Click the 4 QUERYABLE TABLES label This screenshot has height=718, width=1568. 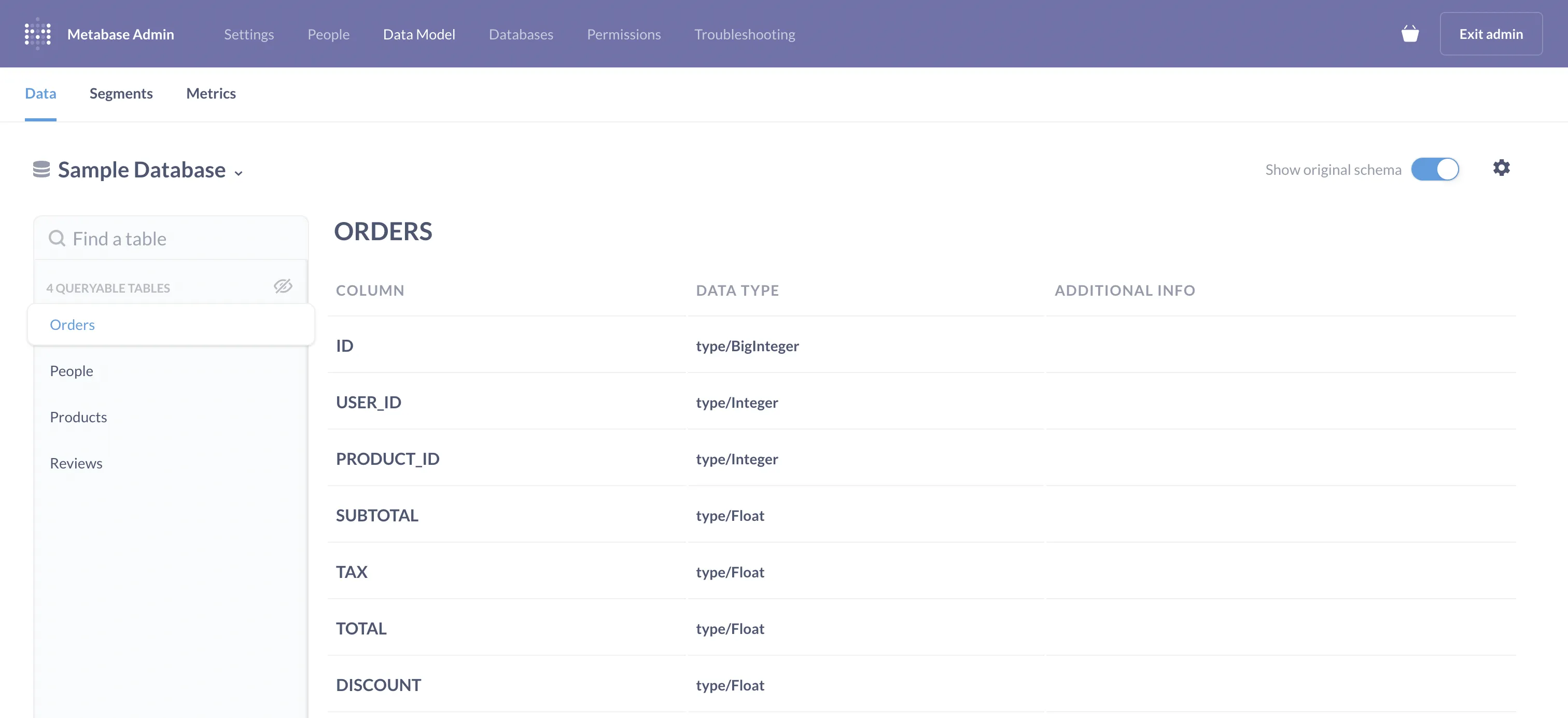coord(108,288)
